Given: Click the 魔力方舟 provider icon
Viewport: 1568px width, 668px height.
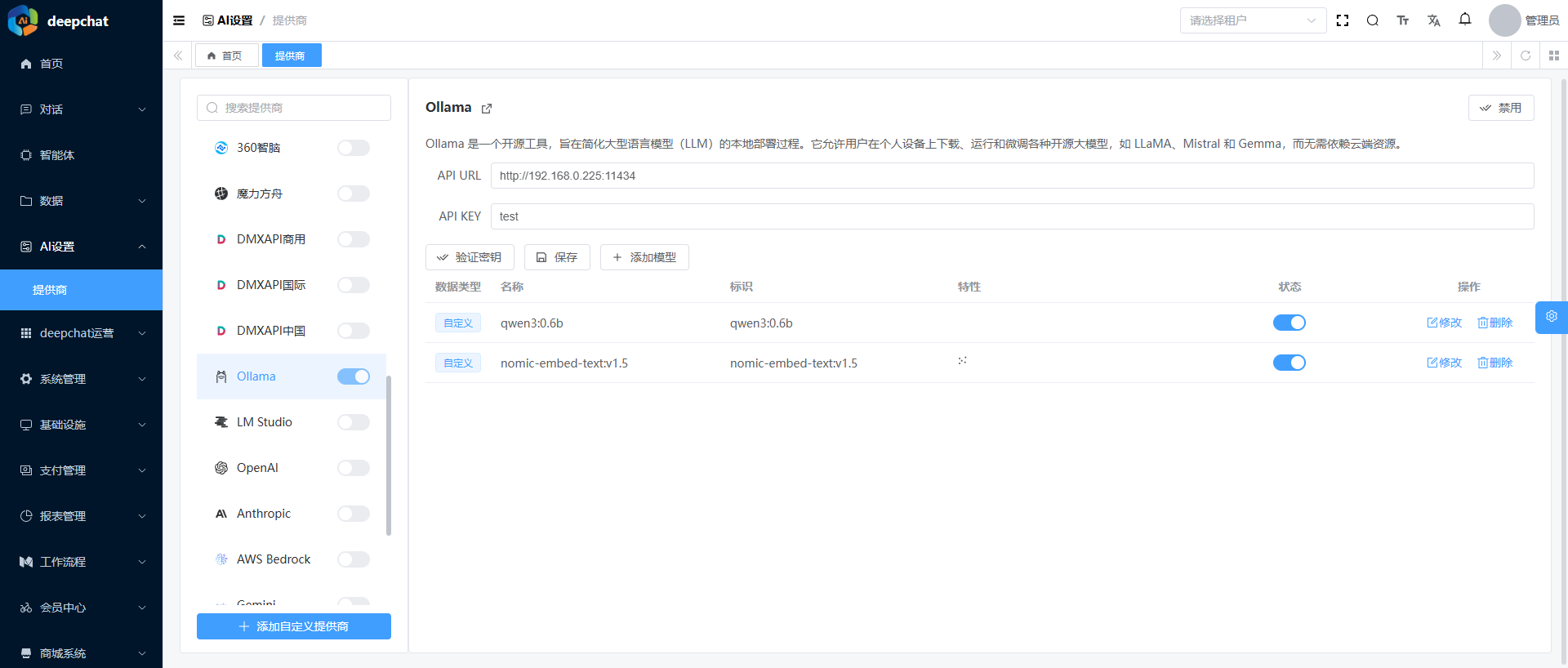Looking at the screenshot, I should 221,194.
